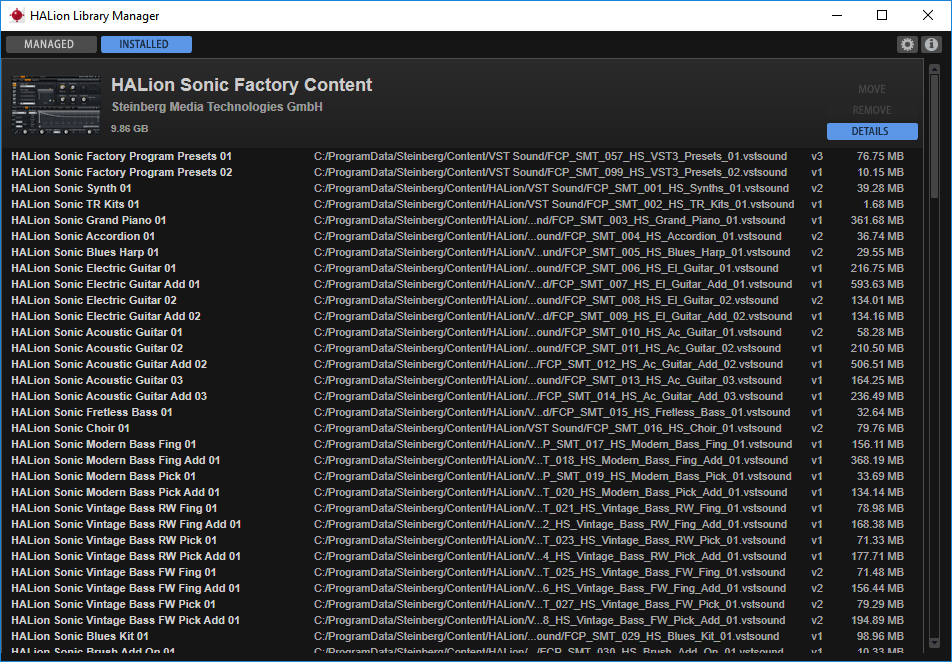Select HALion Sonic Synth 01 row

[457, 188]
